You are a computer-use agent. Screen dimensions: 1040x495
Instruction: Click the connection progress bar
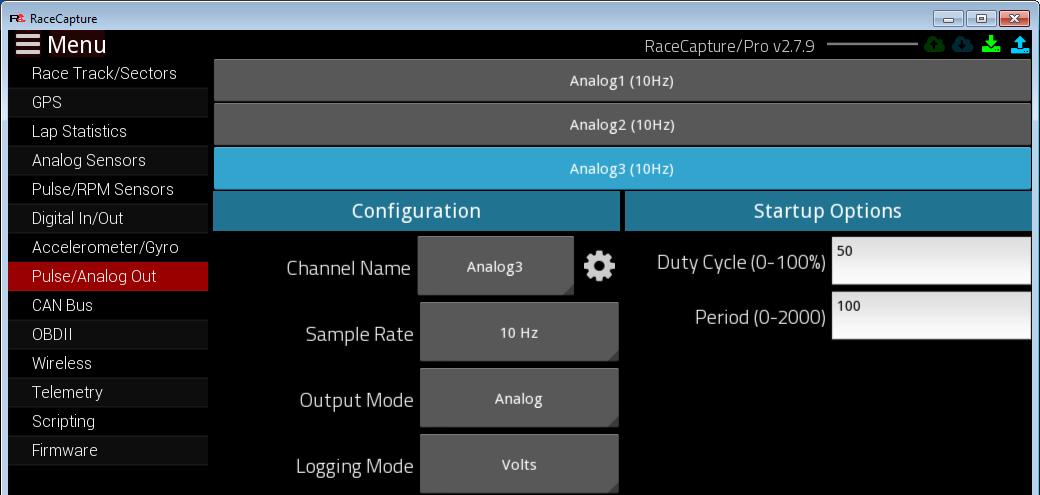(872, 44)
